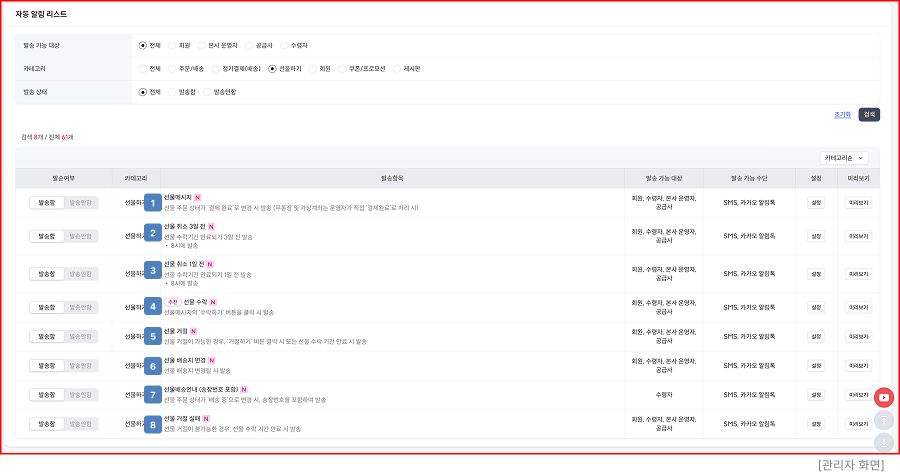Open the 카테고리순 sort dropdown
Image resolution: width=900 pixels, height=476 pixels.
pyautogui.click(x=843, y=158)
